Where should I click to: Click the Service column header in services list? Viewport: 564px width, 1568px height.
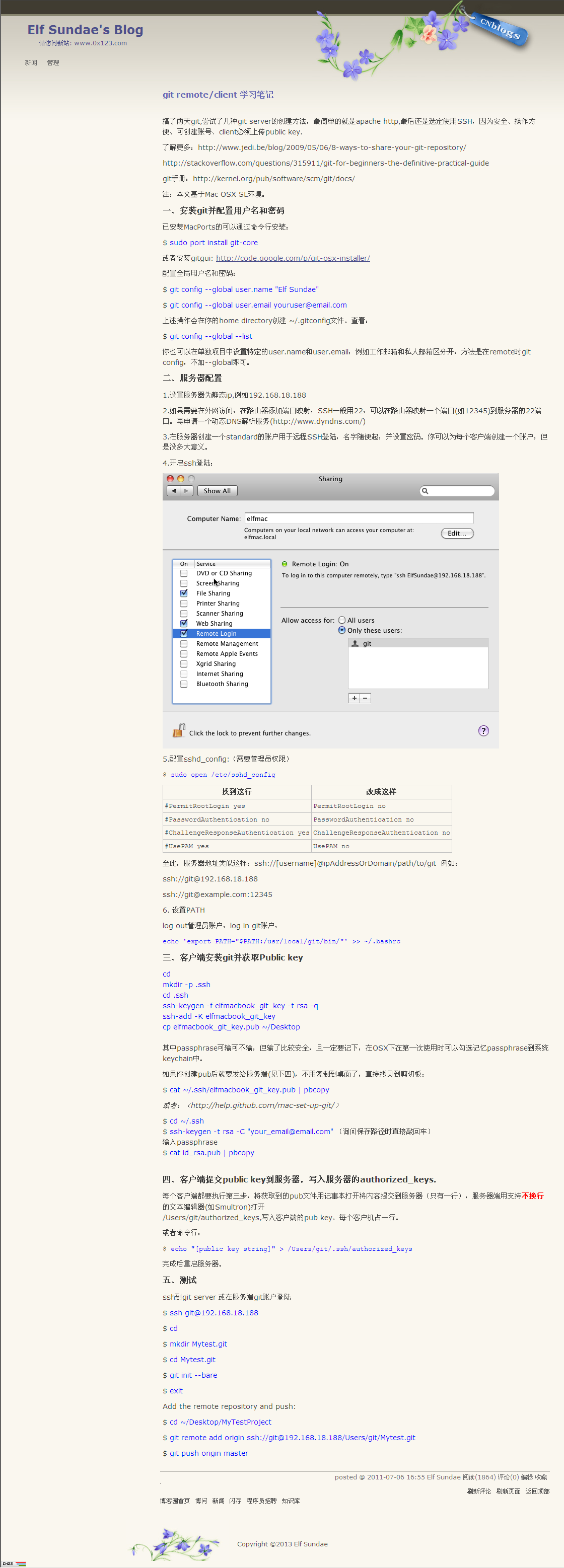(x=232, y=564)
